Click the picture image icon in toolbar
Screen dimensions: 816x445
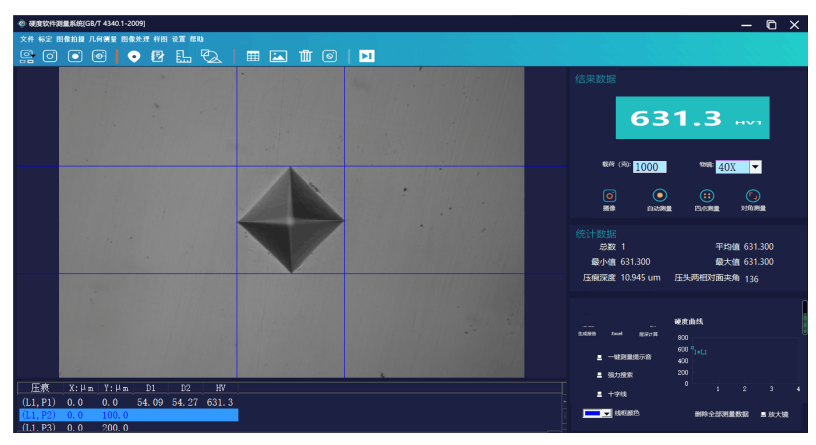tap(279, 56)
